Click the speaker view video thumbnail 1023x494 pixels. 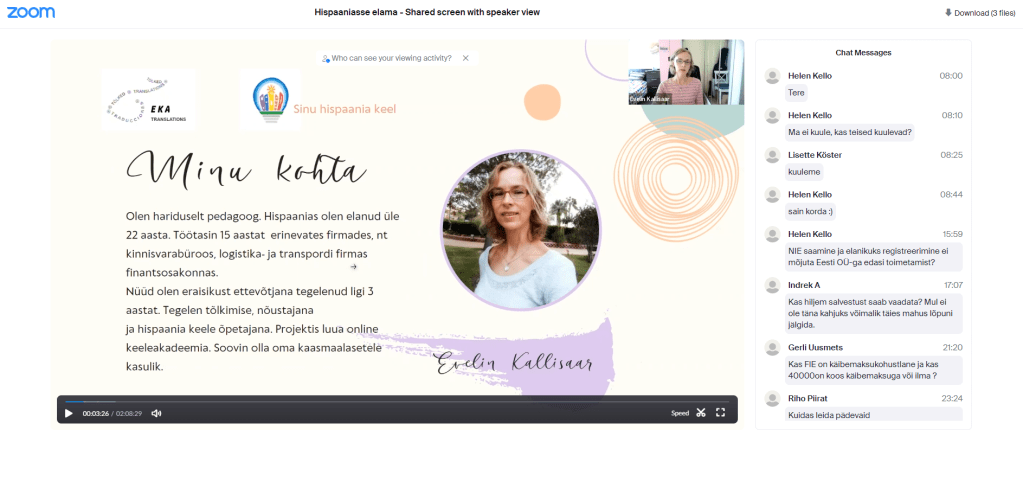pos(685,72)
